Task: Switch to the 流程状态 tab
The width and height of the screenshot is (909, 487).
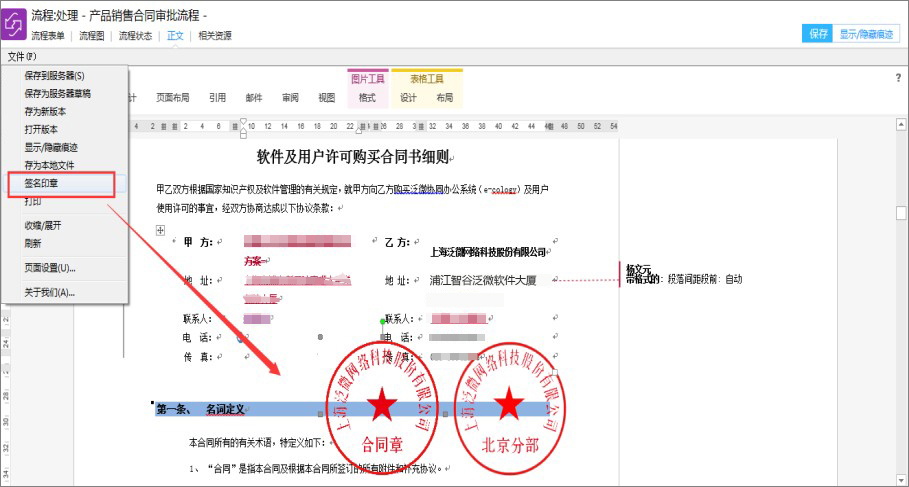Action: click(x=136, y=36)
